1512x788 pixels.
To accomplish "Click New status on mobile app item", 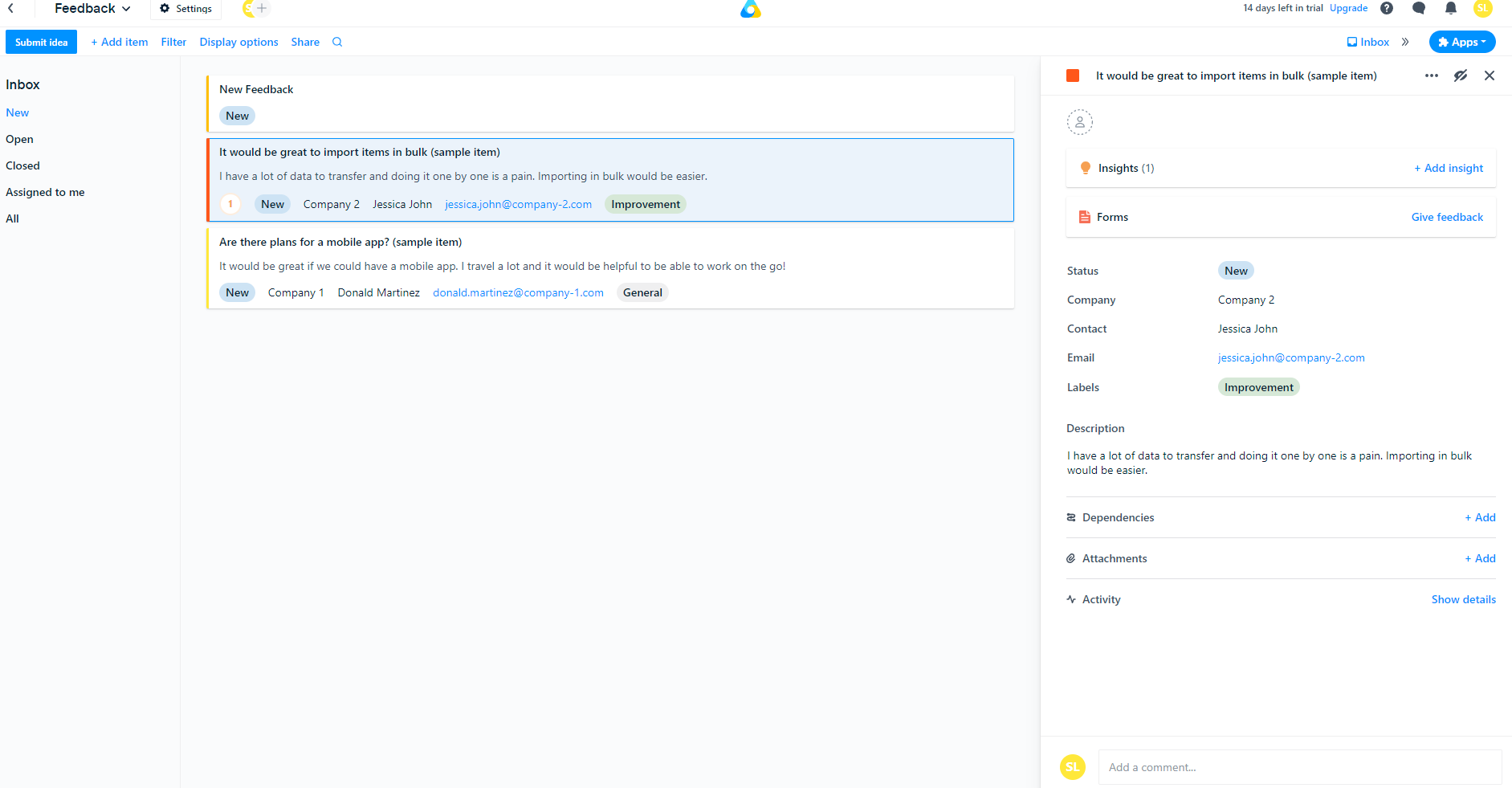I will [237, 292].
